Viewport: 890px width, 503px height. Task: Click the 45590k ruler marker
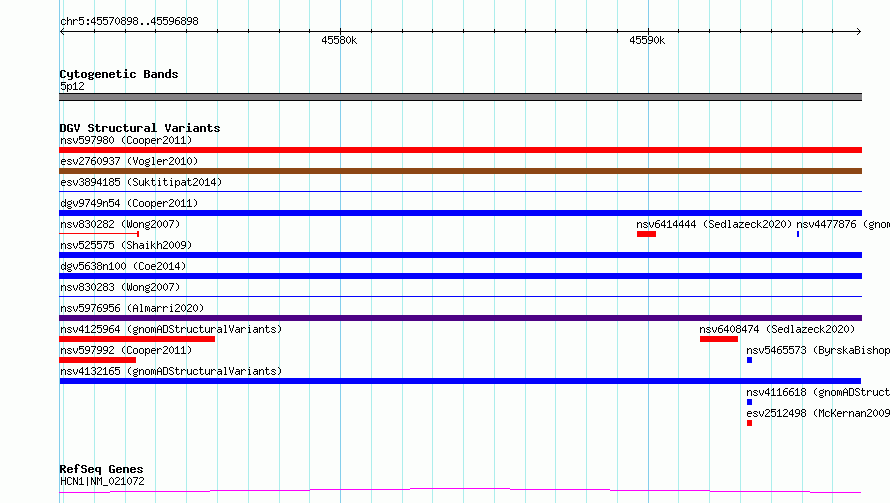(647, 40)
